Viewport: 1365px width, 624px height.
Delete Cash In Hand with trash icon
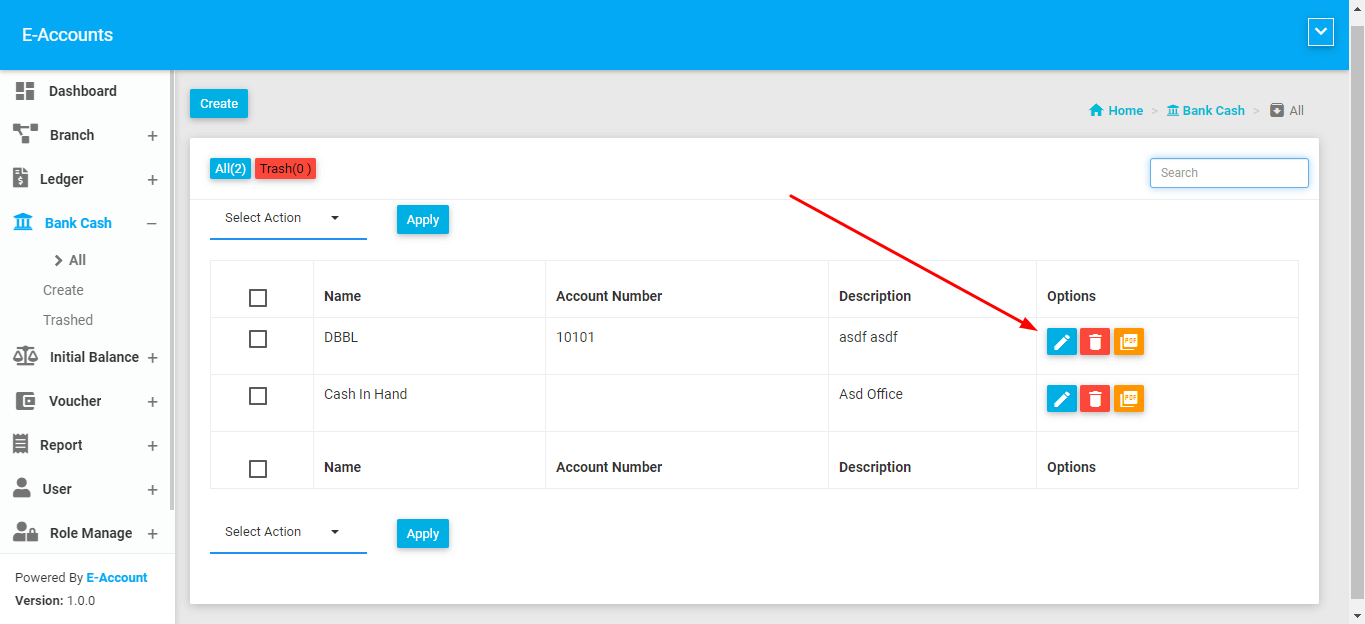tap(1095, 399)
